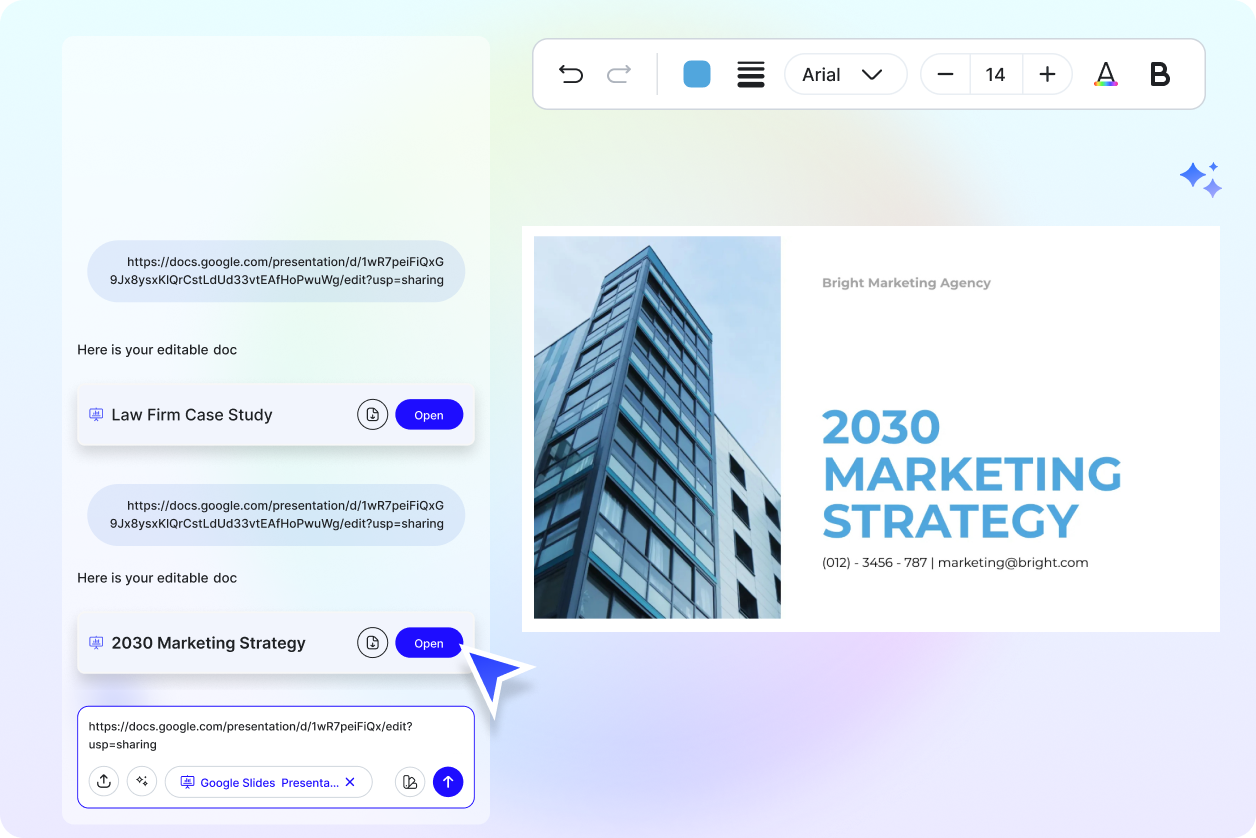Viewport: 1256px width, 838px height.
Task: Click the document icon beside Law Firm Case Study
Action: click(x=372, y=414)
